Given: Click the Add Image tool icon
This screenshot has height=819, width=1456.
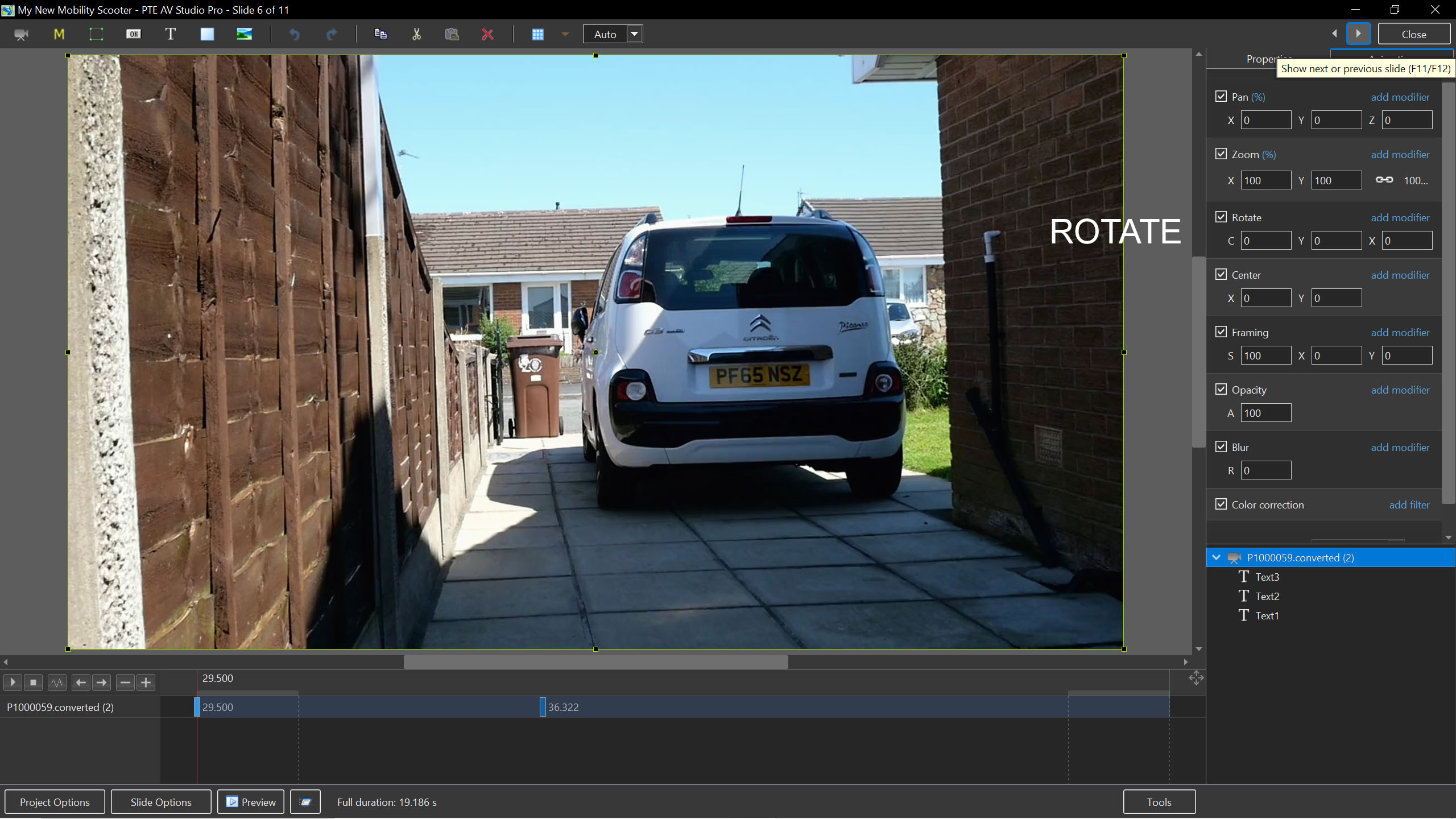Looking at the screenshot, I should tap(245, 34).
